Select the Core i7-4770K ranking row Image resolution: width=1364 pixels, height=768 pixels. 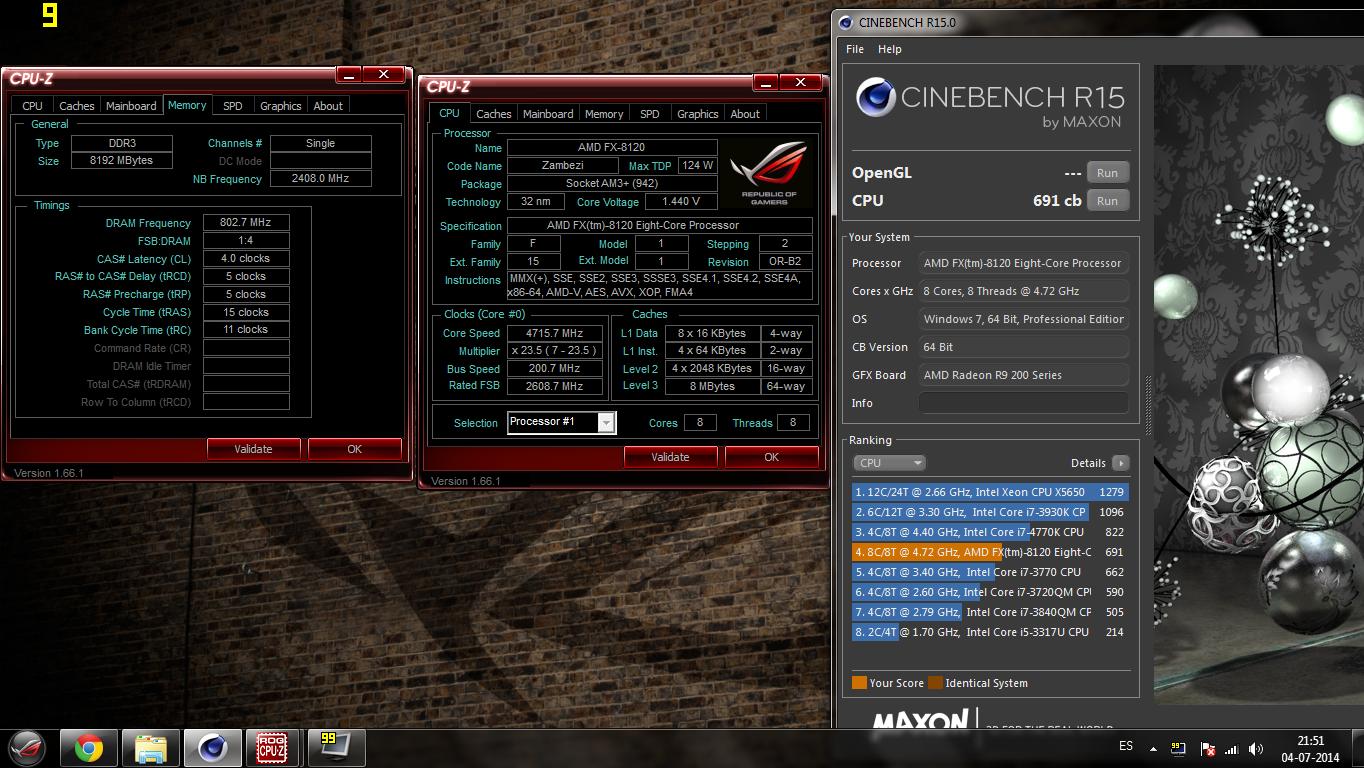point(990,532)
